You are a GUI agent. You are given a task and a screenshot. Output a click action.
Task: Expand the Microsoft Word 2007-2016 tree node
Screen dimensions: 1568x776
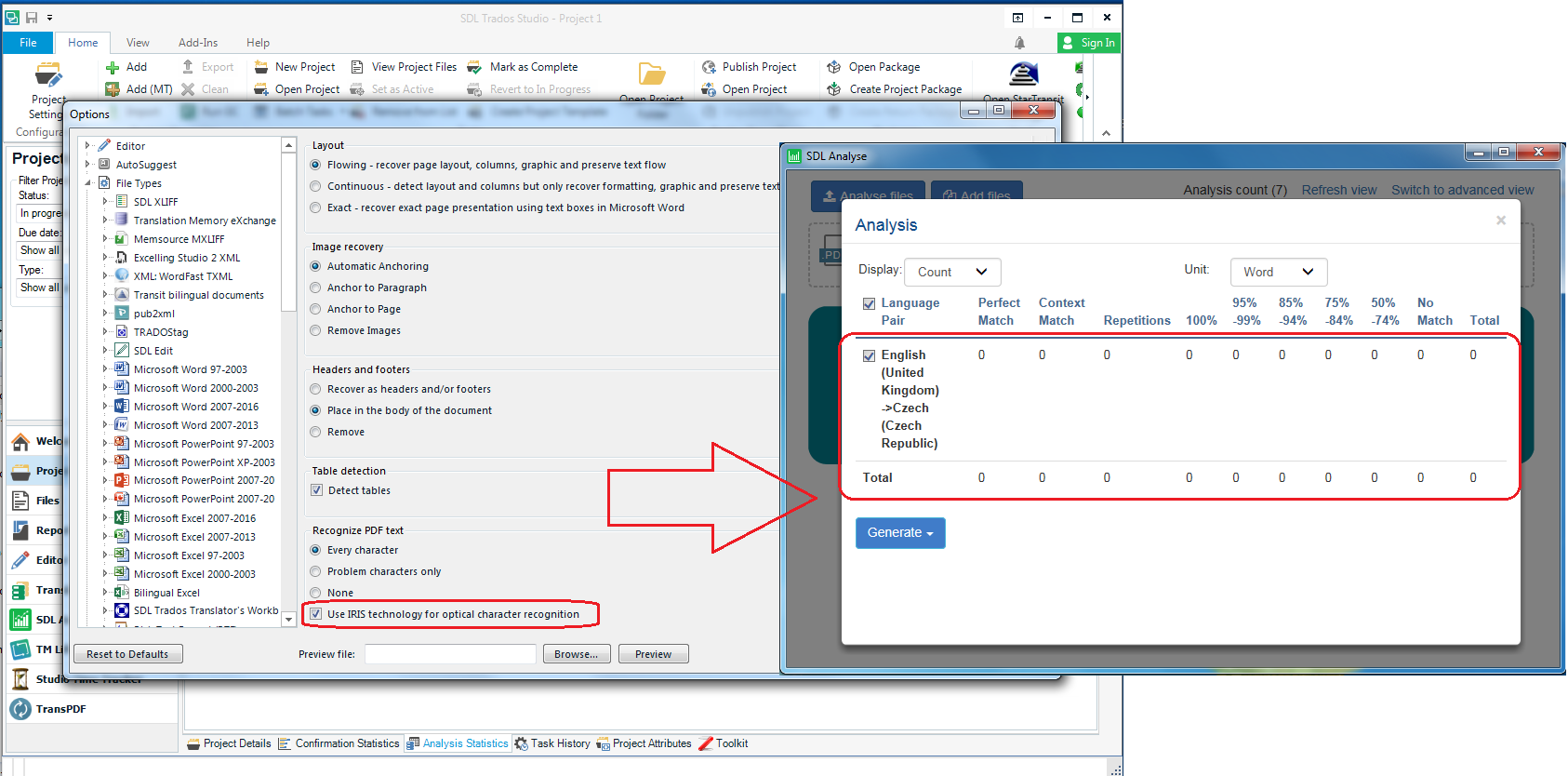pyautogui.click(x=105, y=407)
